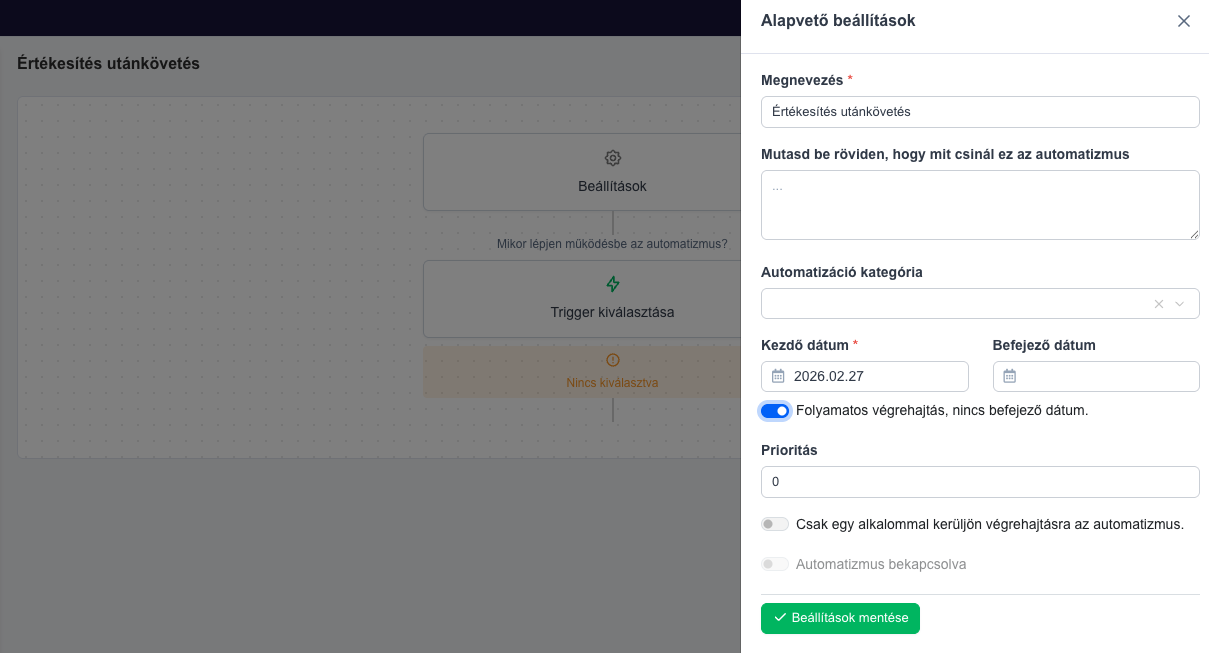Select the Beállítások workflow node
Image resolution: width=1209 pixels, height=653 pixels.
click(613, 172)
